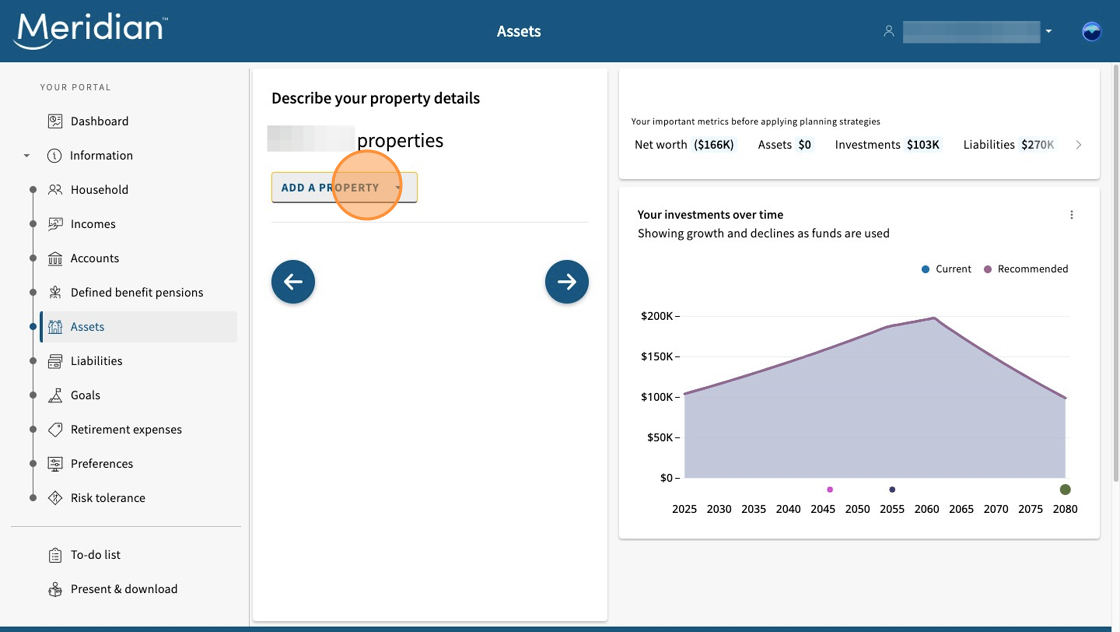The width and height of the screenshot is (1120, 632).
Task: Go to the Meridian logo home
Action: coord(91,31)
